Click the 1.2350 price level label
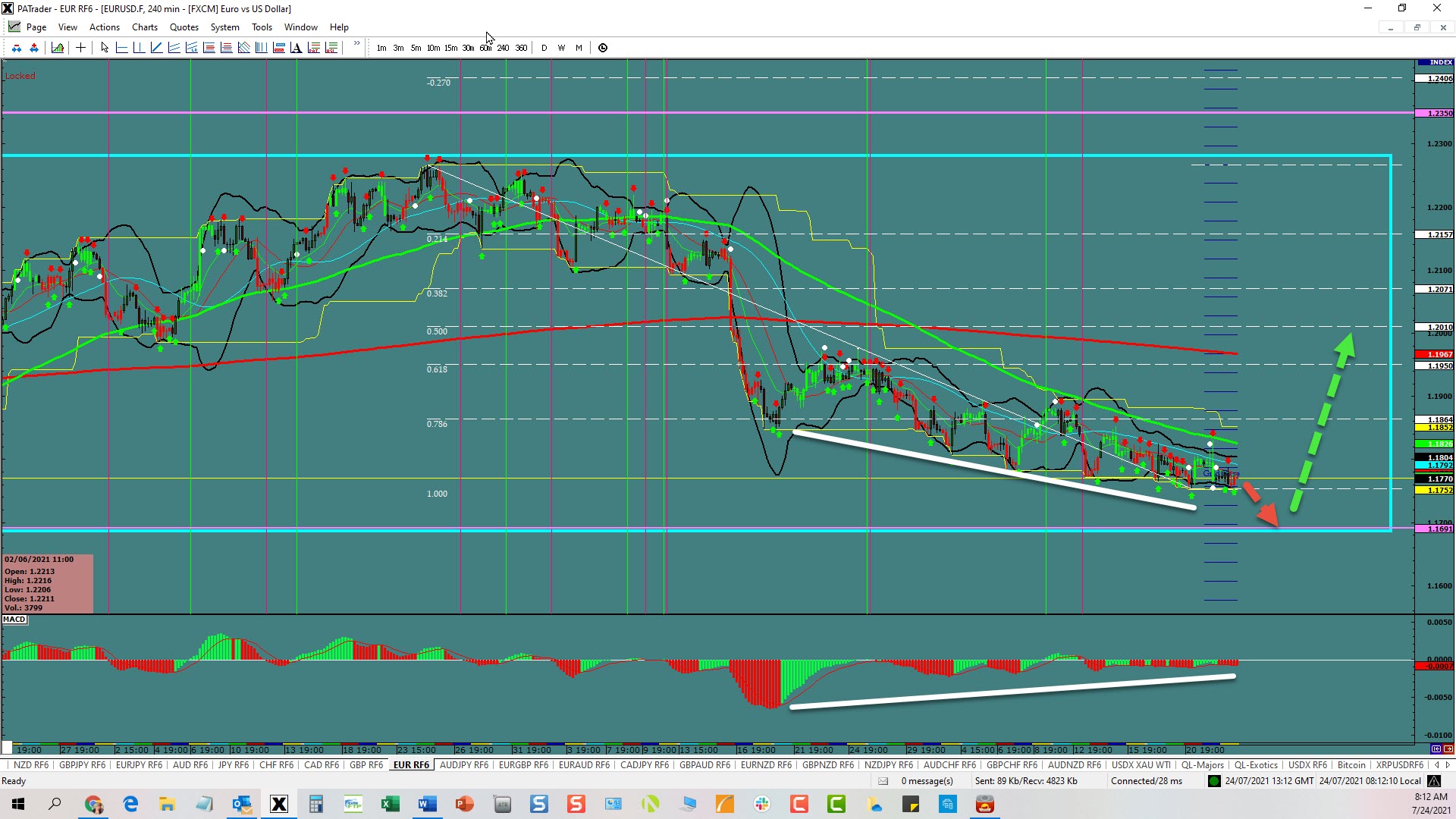Screen dimensions: 1456x819 [1435, 113]
